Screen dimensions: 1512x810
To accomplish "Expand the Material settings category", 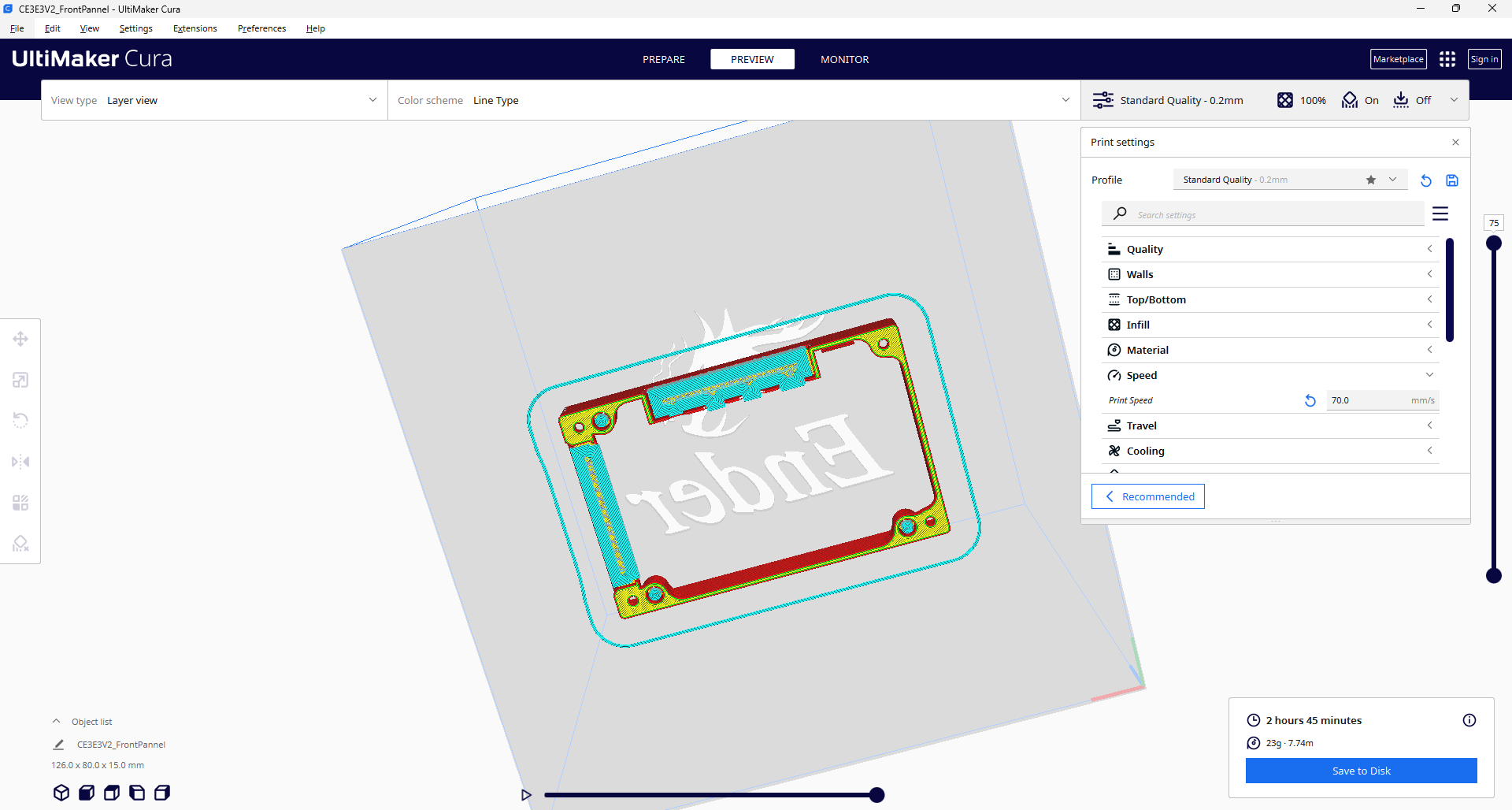I will [1270, 350].
